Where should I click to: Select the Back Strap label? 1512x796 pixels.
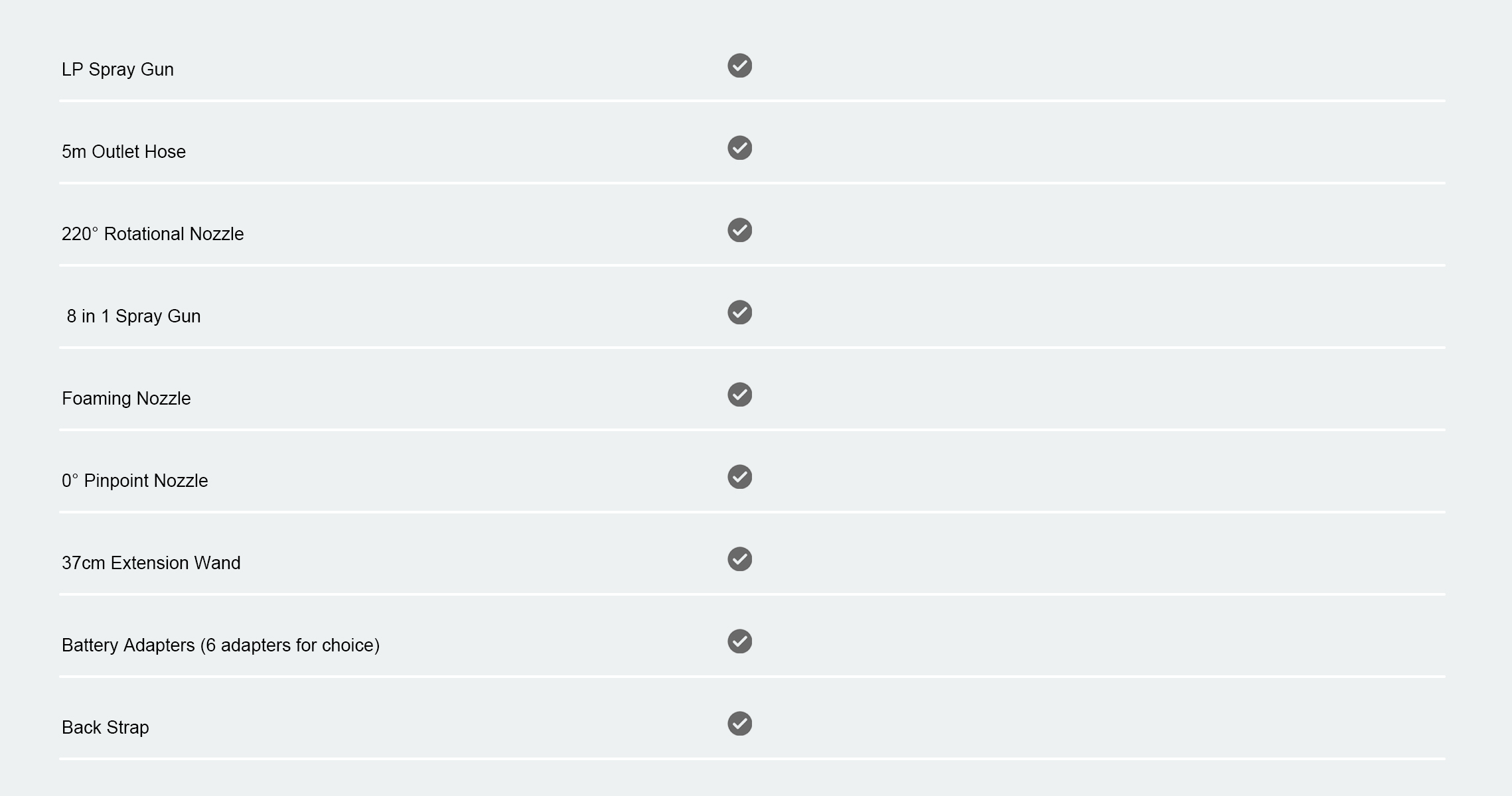click(105, 728)
